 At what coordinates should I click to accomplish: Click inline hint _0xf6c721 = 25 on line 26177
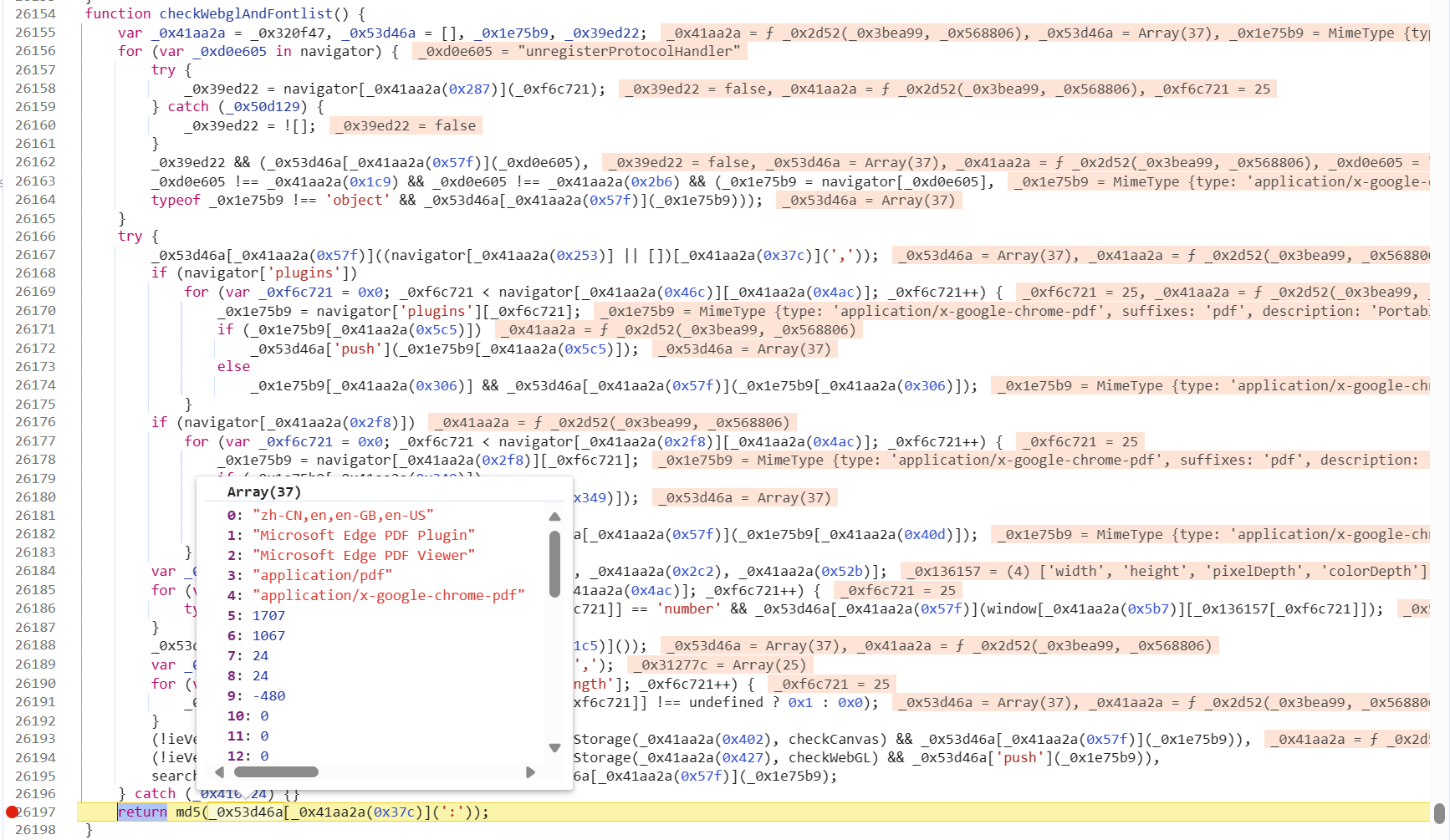pos(1080,442)
